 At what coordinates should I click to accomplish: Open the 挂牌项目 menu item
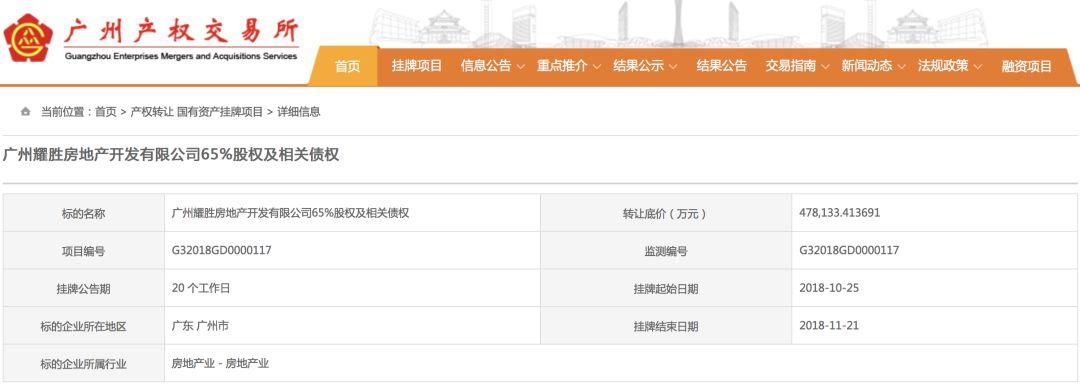[417, 66]
